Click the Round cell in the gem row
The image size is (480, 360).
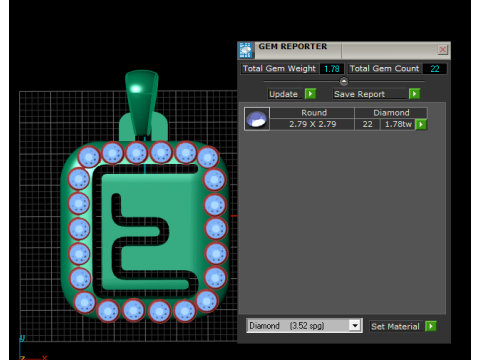click(x=312, y=113)
